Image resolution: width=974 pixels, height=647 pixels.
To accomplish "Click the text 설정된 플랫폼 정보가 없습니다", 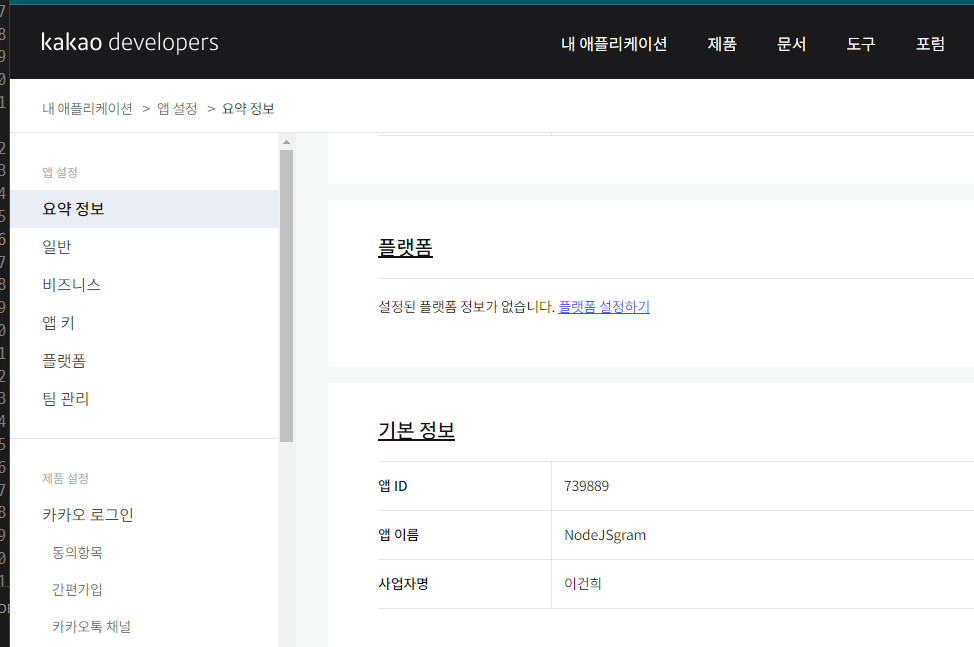I will click(x=467, y=307).
